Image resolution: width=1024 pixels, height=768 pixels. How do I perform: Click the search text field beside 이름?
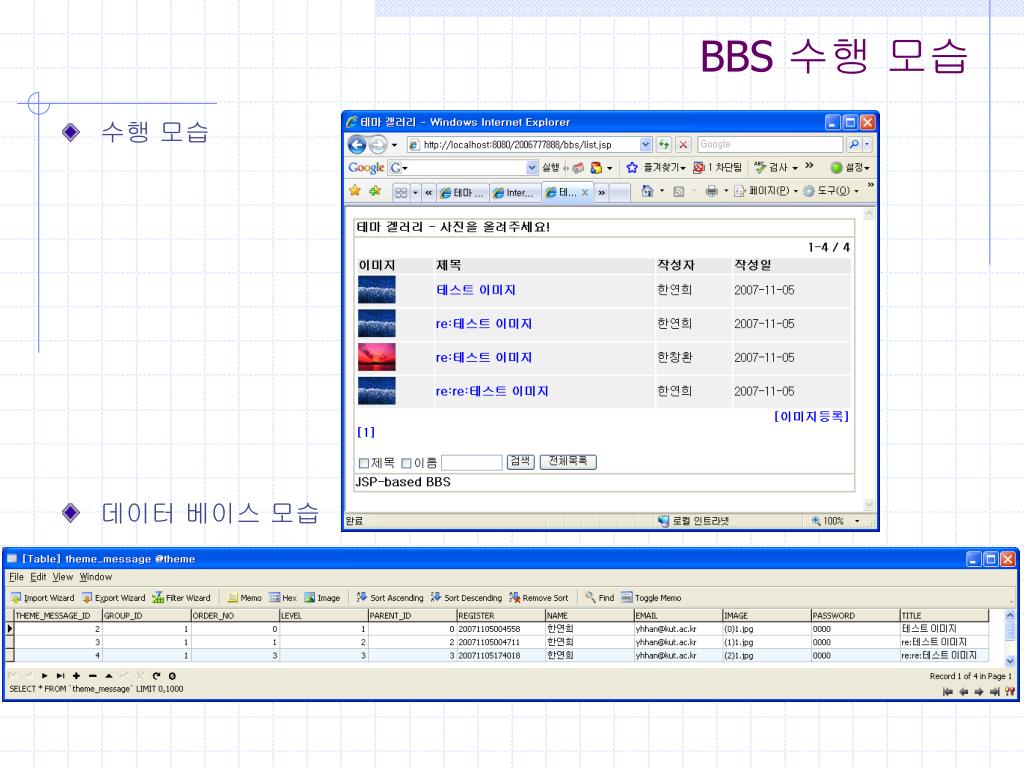[x=471, y=463]
